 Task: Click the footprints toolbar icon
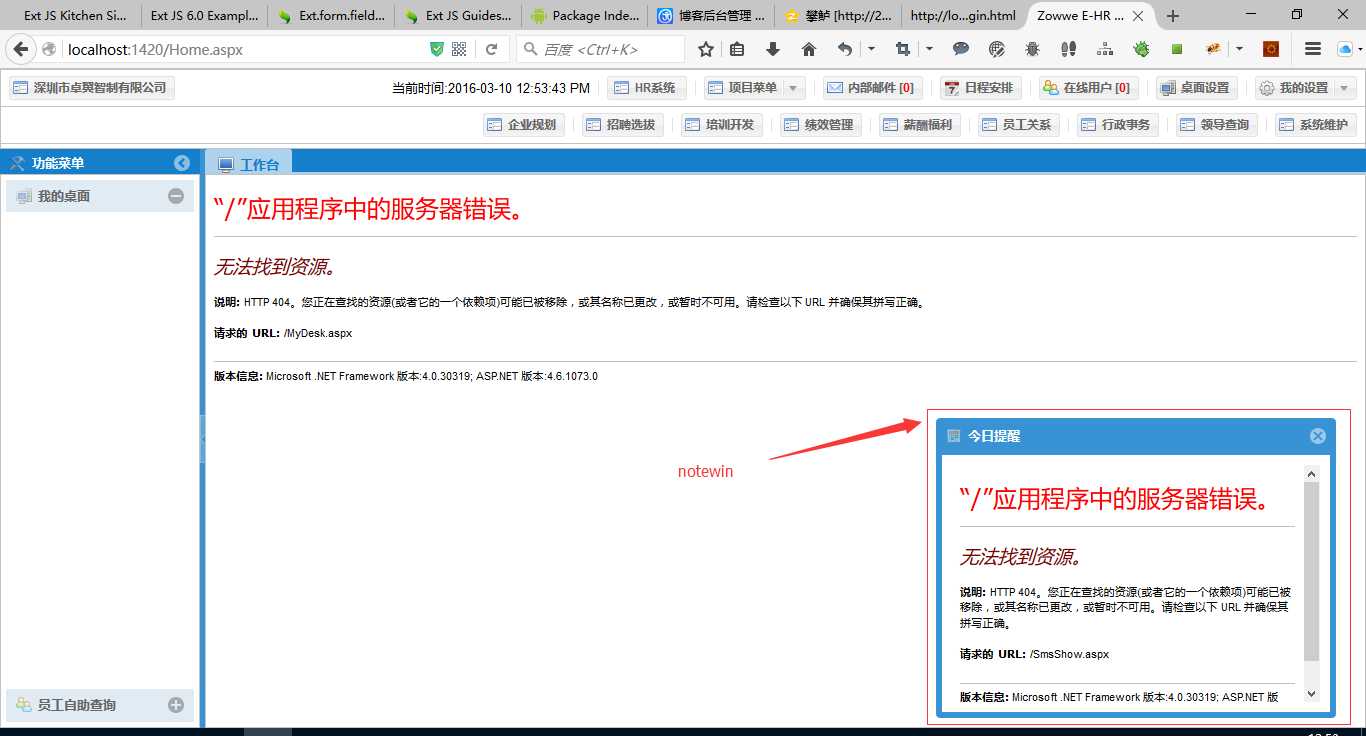[x=1068, y=49]
